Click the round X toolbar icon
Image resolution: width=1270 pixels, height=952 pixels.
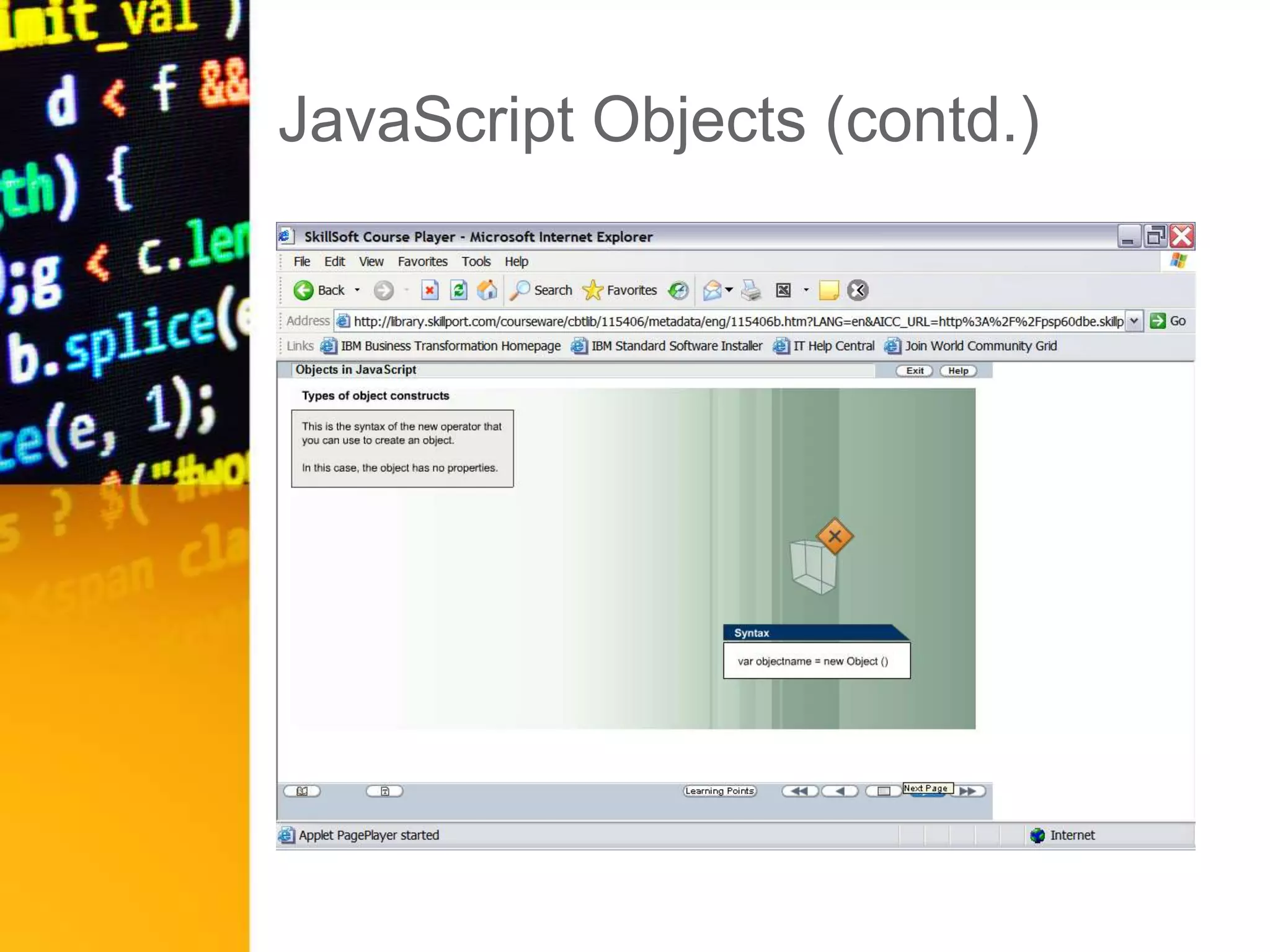[x=858, y=290]
